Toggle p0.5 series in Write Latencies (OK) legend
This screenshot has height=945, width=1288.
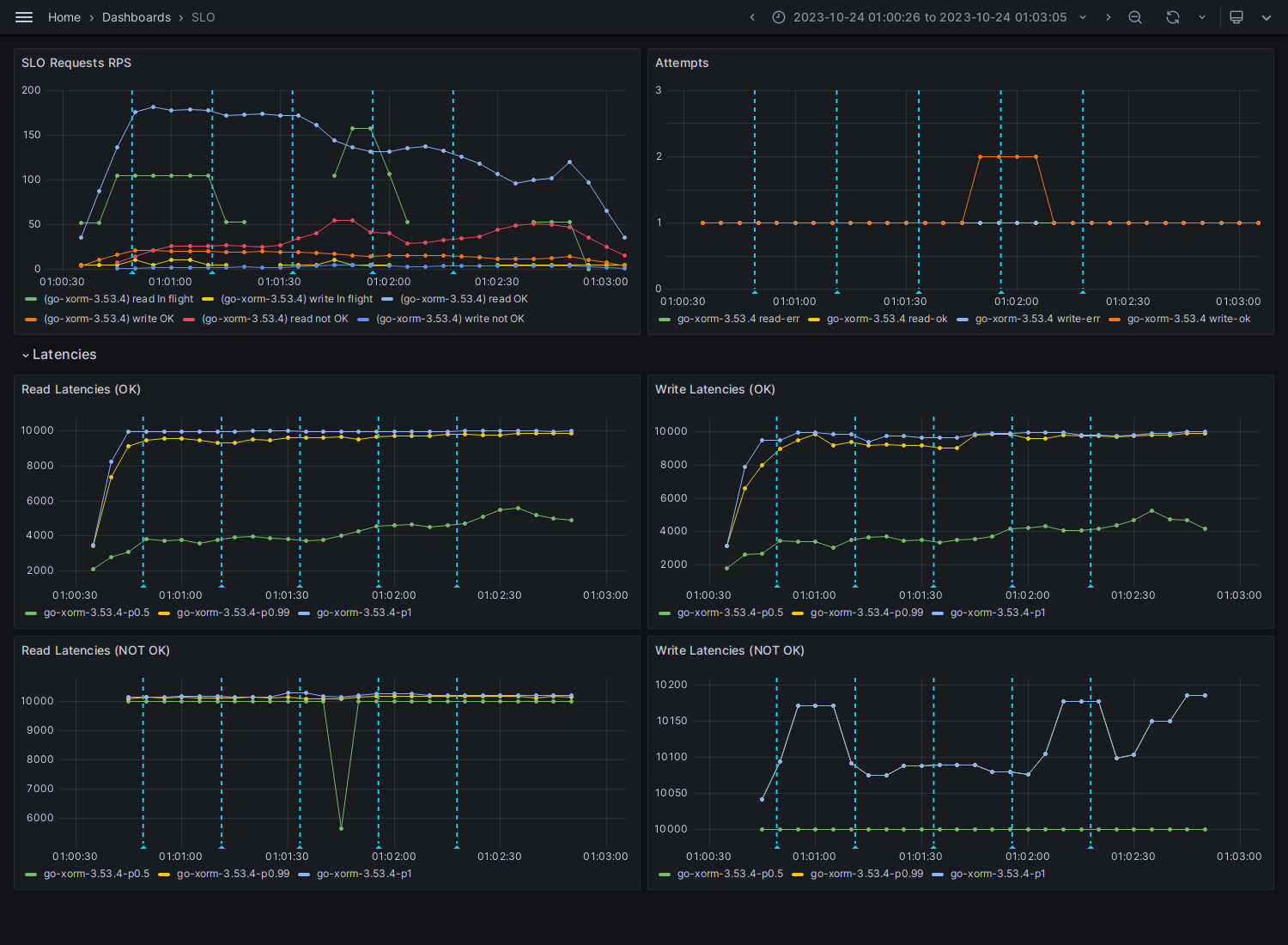(x=730, y=613)
